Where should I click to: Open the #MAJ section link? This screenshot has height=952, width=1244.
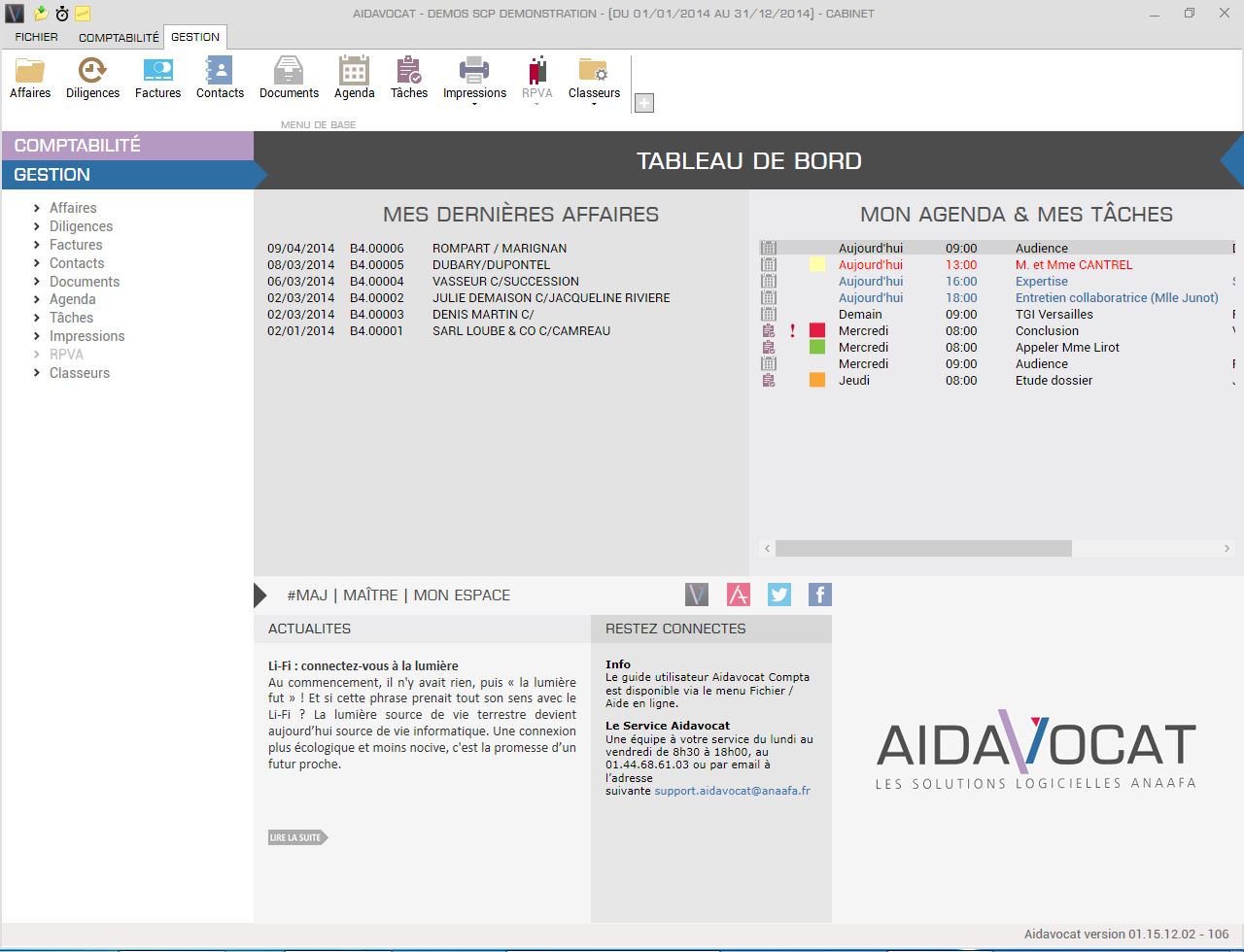307,595
